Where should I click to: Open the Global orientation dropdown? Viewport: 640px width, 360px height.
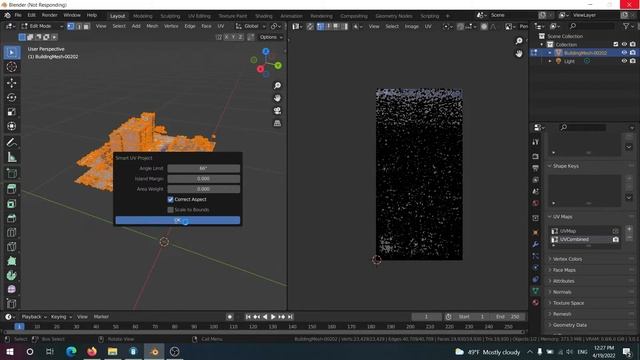pos(251,26)
